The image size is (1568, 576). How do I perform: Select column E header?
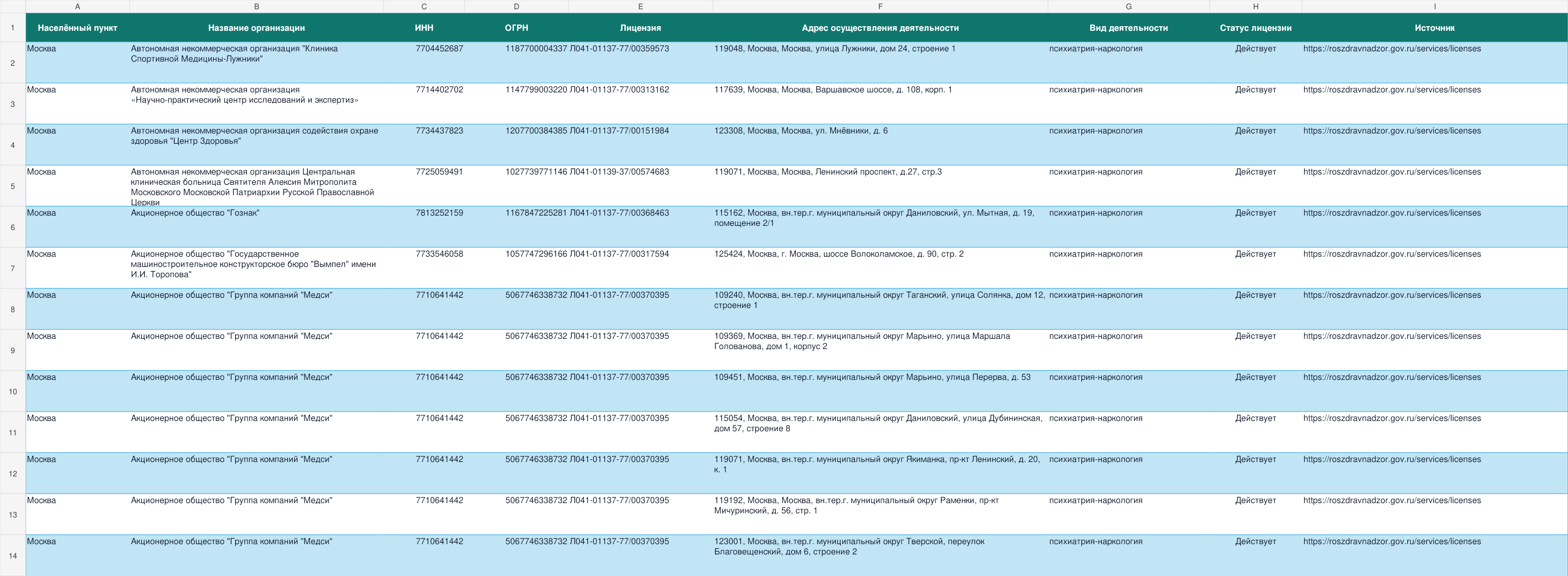[x=640, y=6]
